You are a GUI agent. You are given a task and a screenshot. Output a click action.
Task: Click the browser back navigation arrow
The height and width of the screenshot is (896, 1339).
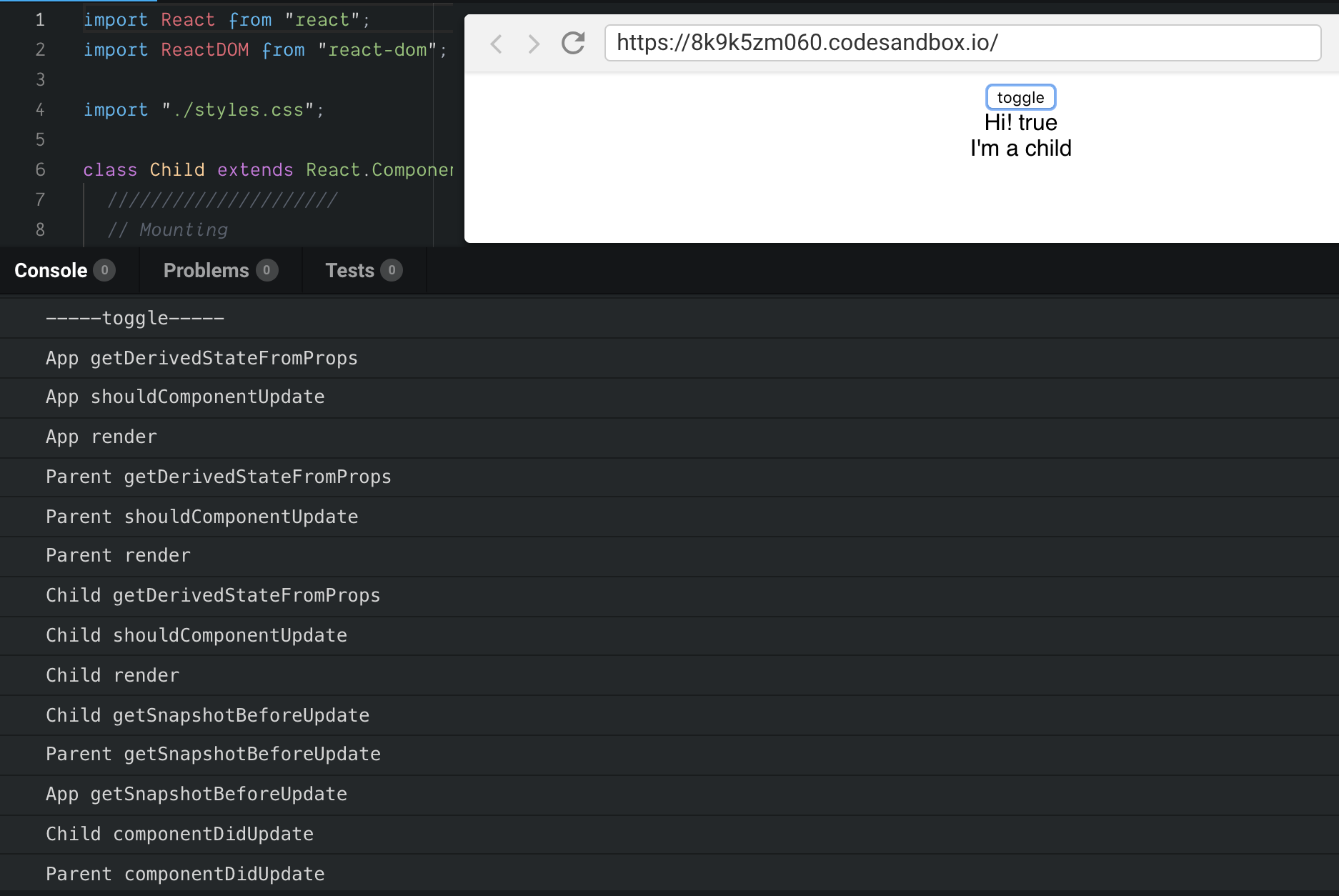[496, 44]
